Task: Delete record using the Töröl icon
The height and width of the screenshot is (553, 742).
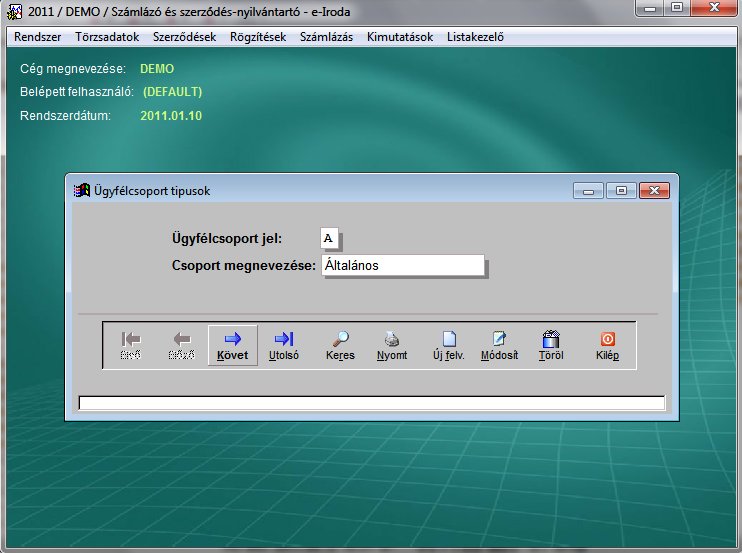Action: pos(551,345)
